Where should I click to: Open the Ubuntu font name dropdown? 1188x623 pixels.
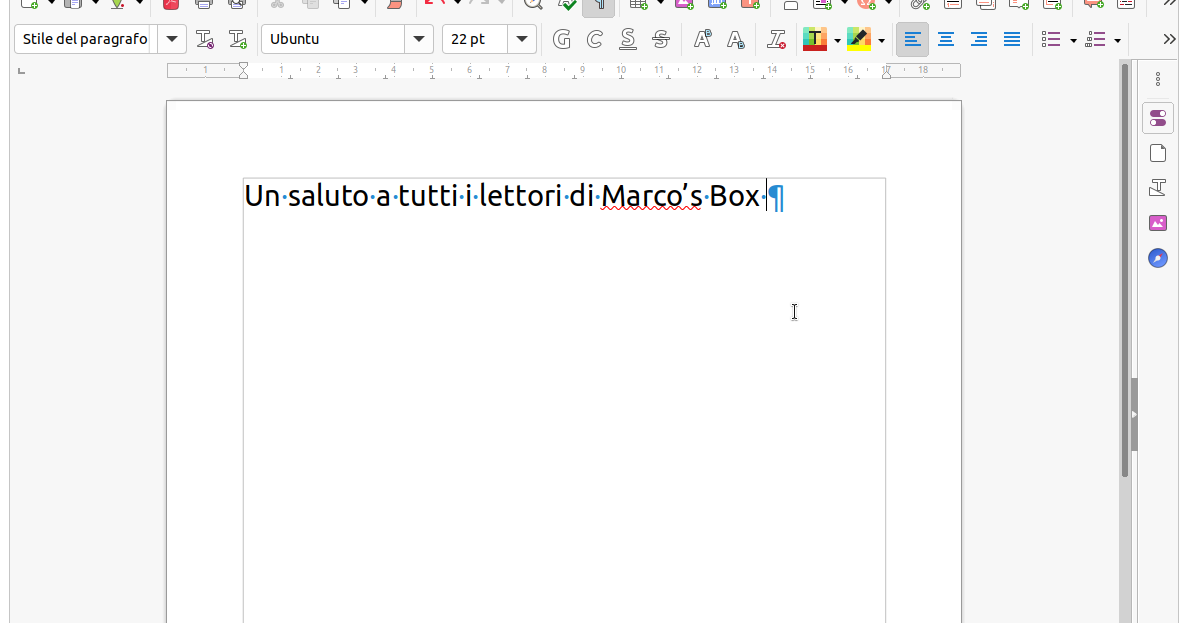coord(419,39)
